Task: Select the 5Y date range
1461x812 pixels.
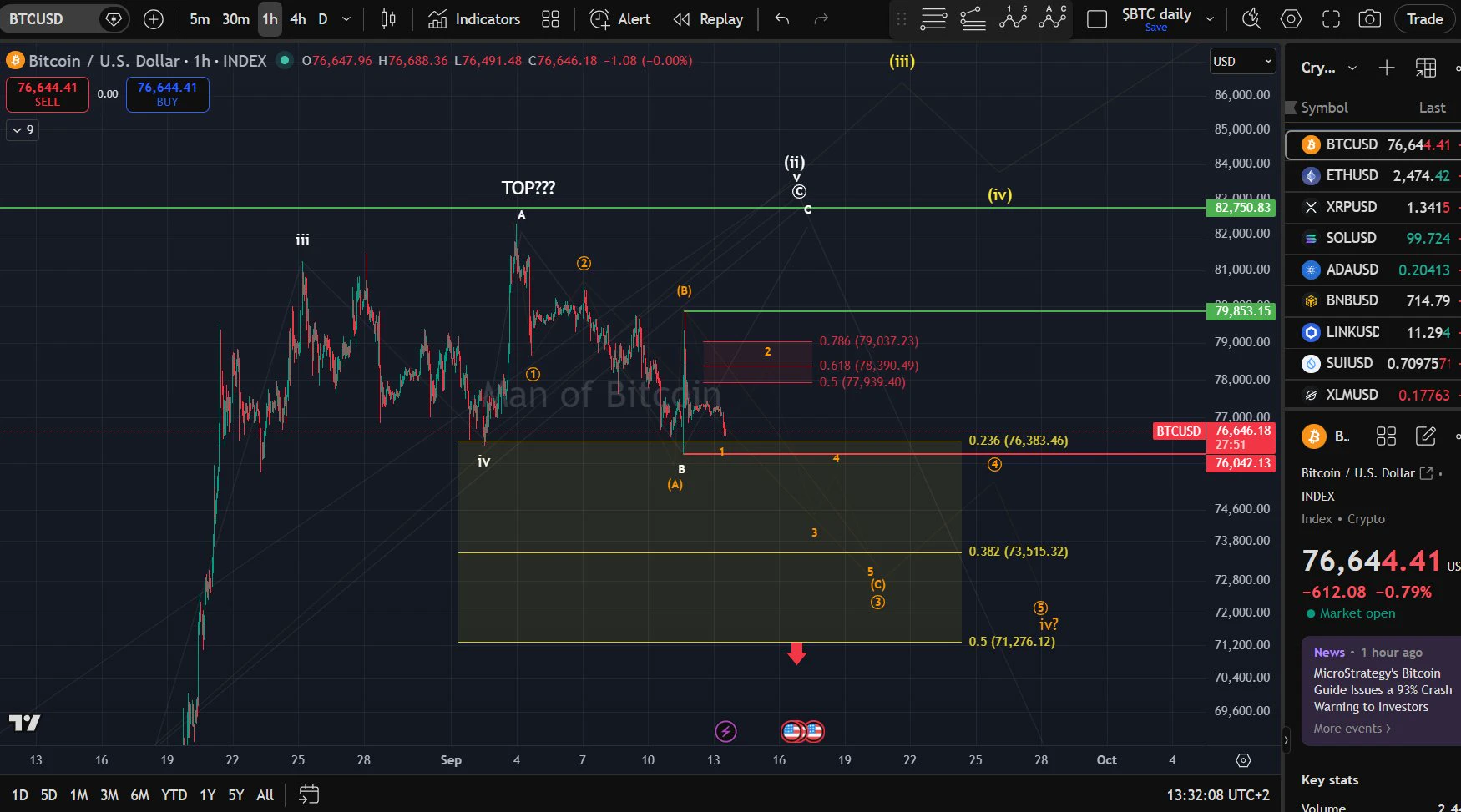Action: click(x=236, y=795)
